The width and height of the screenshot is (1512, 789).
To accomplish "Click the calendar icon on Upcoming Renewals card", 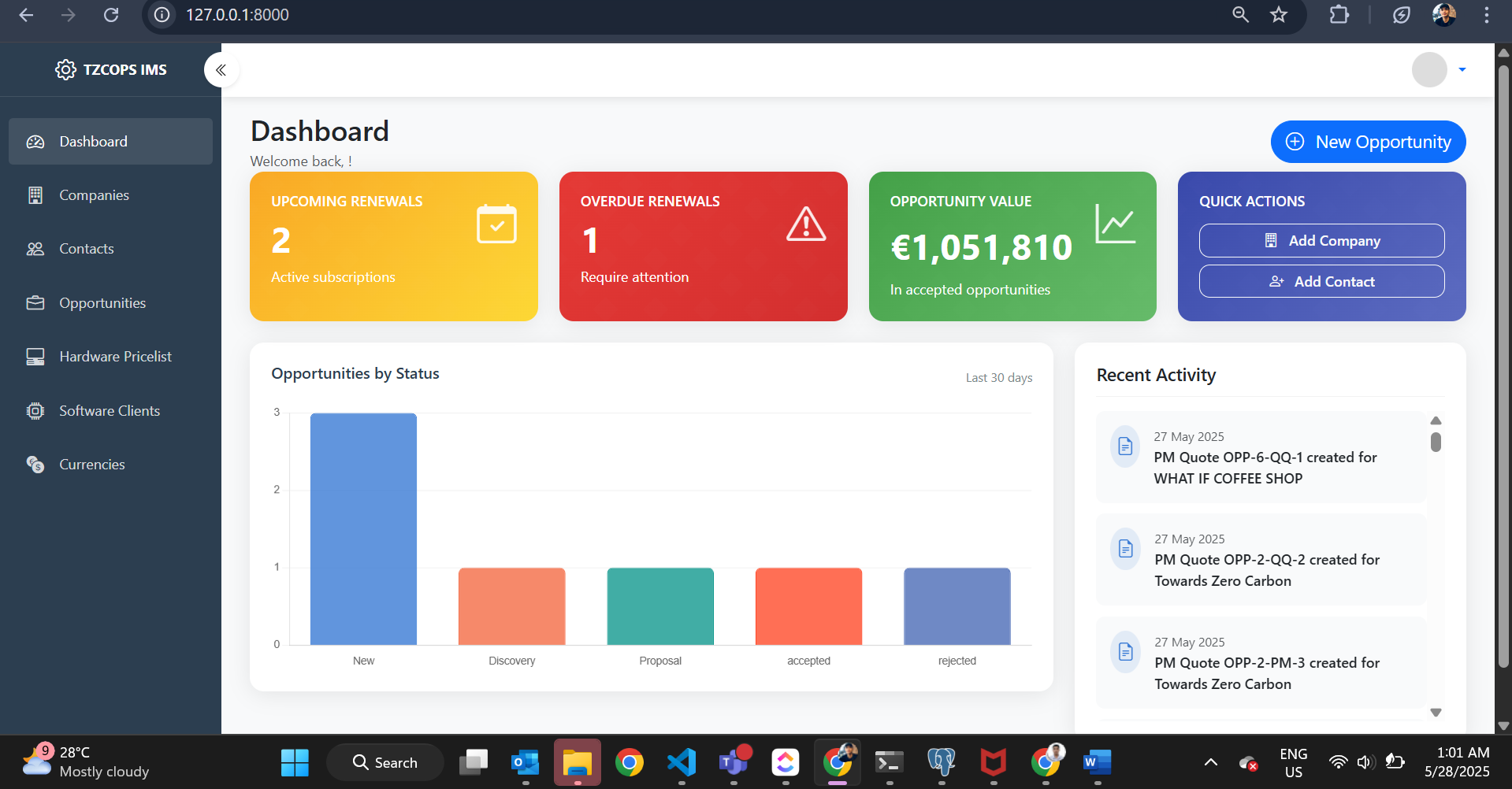I will click(x=496, y=224).
